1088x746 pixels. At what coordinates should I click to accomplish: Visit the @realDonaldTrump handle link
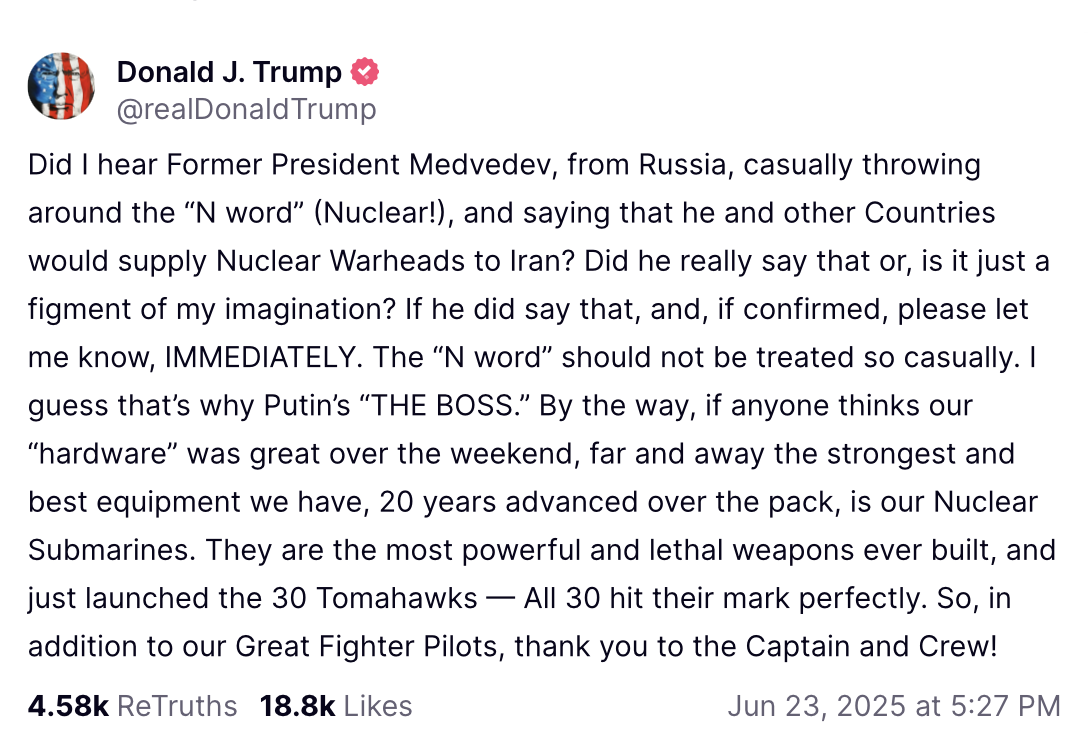coord(246,110)
